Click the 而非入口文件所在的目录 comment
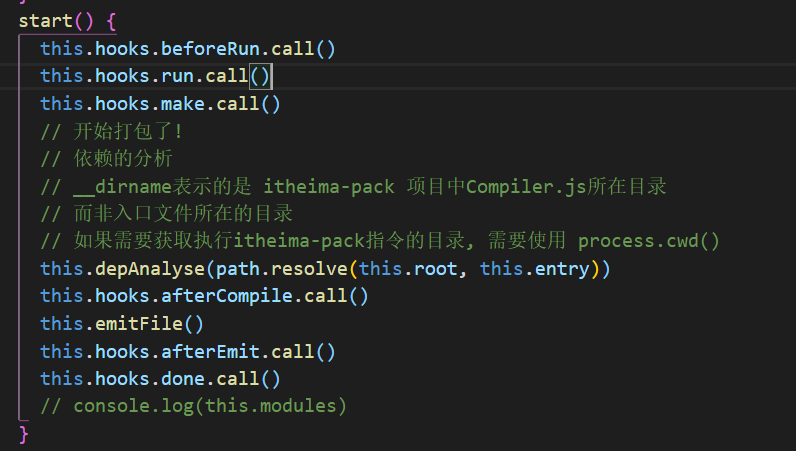796x451 pixels. [x=167, y=214]
